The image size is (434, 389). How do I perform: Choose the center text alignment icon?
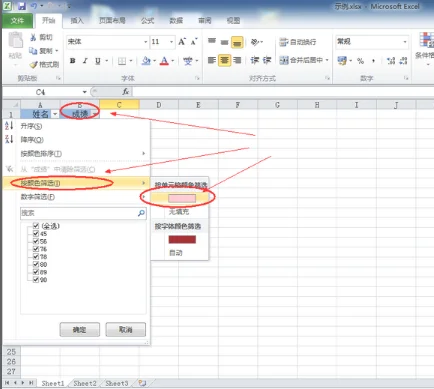[224, 60]
